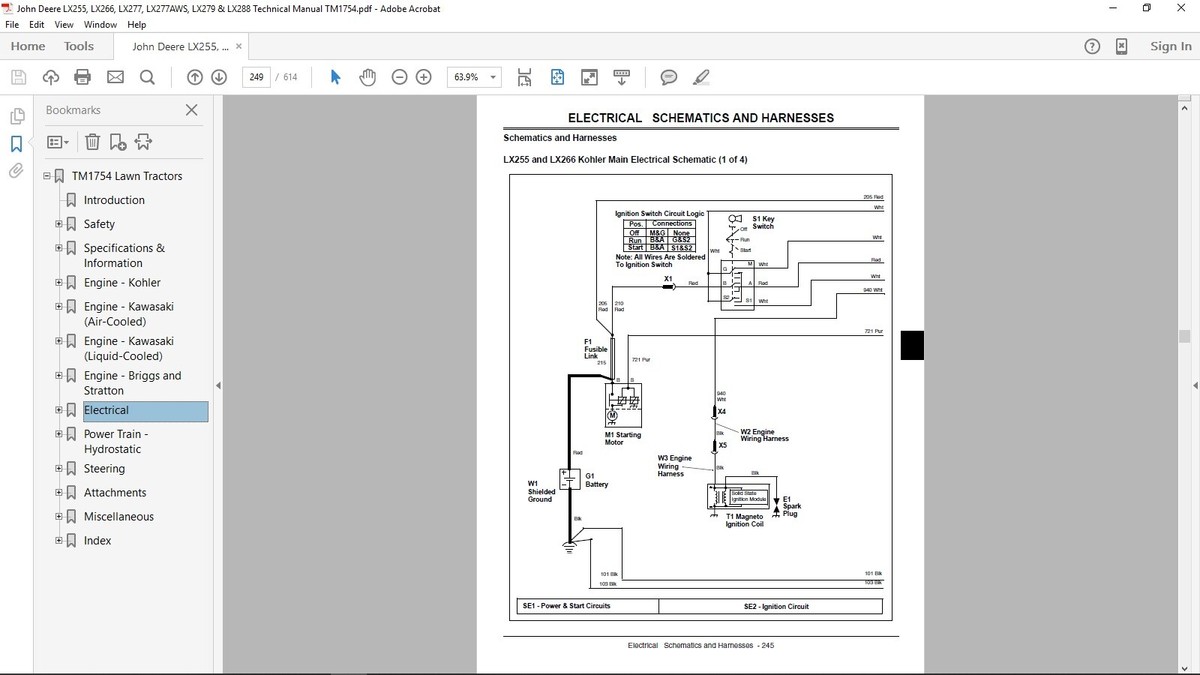Click the Sign In button
The height and width of the screenshot is (675, 1200).
pyautogui.click(x=1170, y=45)
